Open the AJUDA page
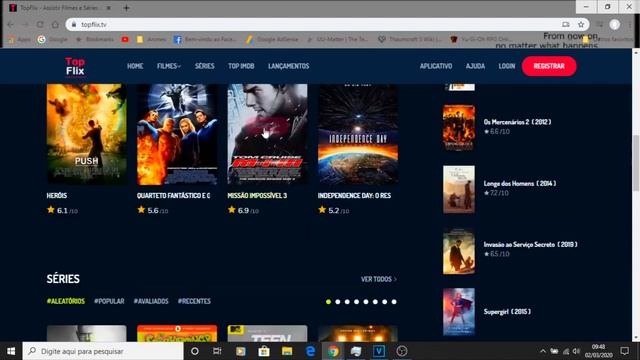This screenshot has width=640, height=360. 476,66
